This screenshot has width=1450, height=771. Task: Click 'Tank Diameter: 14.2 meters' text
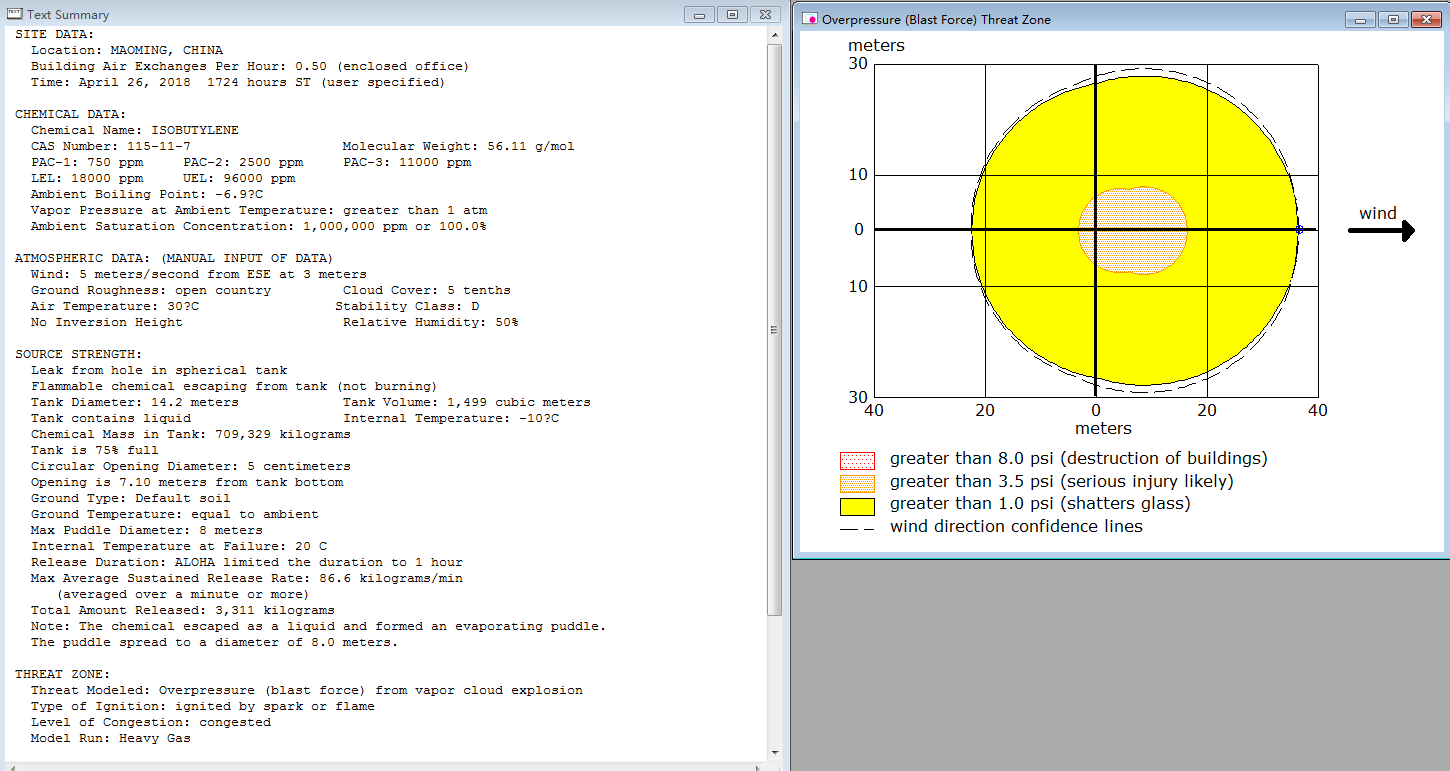coord(135,402)
